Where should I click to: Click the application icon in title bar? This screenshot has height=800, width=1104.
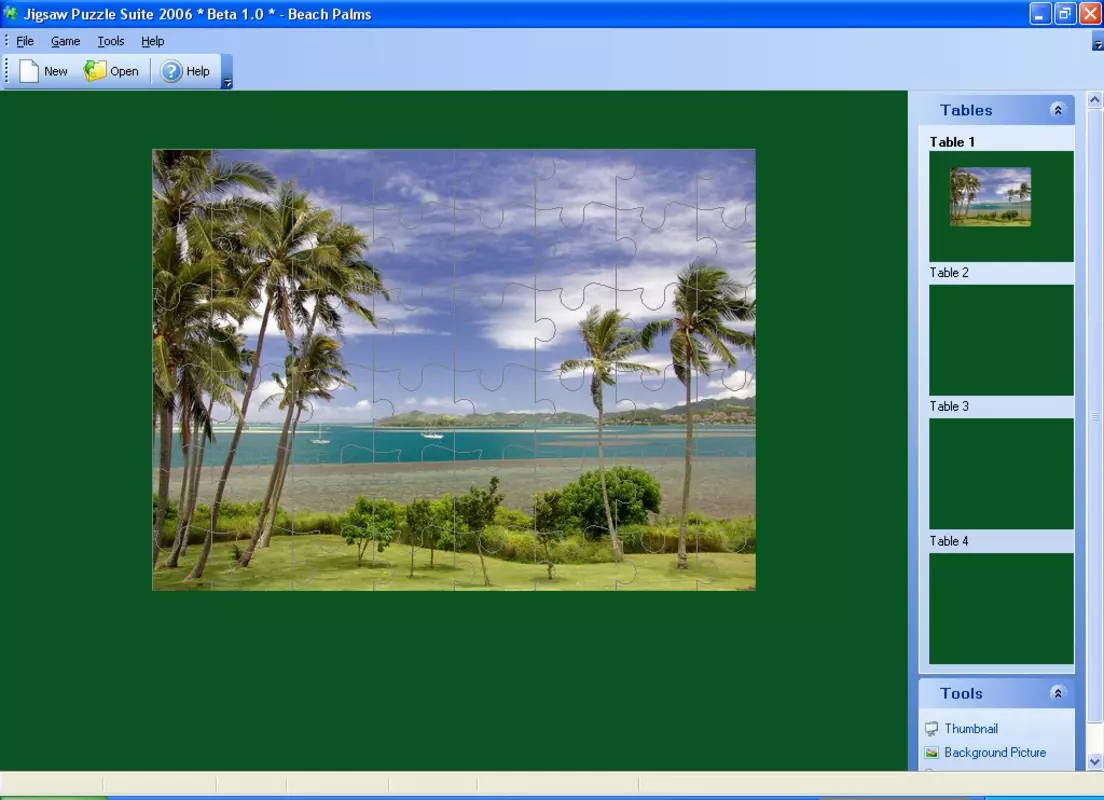click(10, 13)
